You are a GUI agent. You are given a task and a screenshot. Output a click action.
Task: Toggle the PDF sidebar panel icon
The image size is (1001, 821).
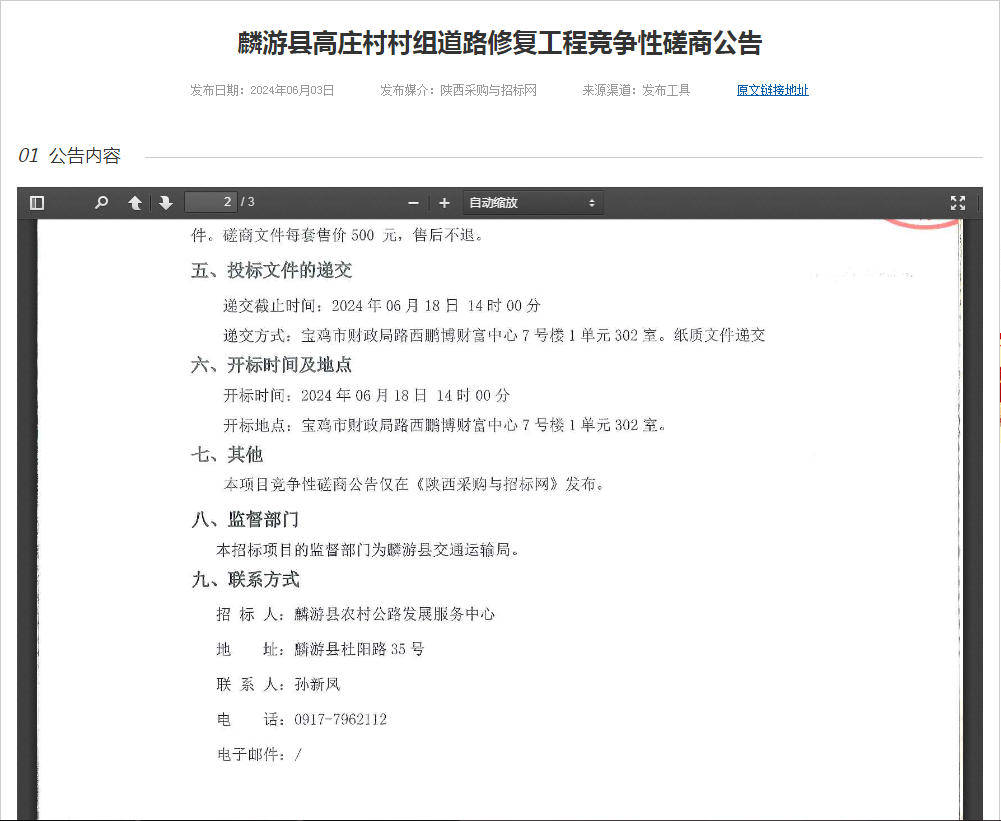pyautogui.click(x=37, y=203)
